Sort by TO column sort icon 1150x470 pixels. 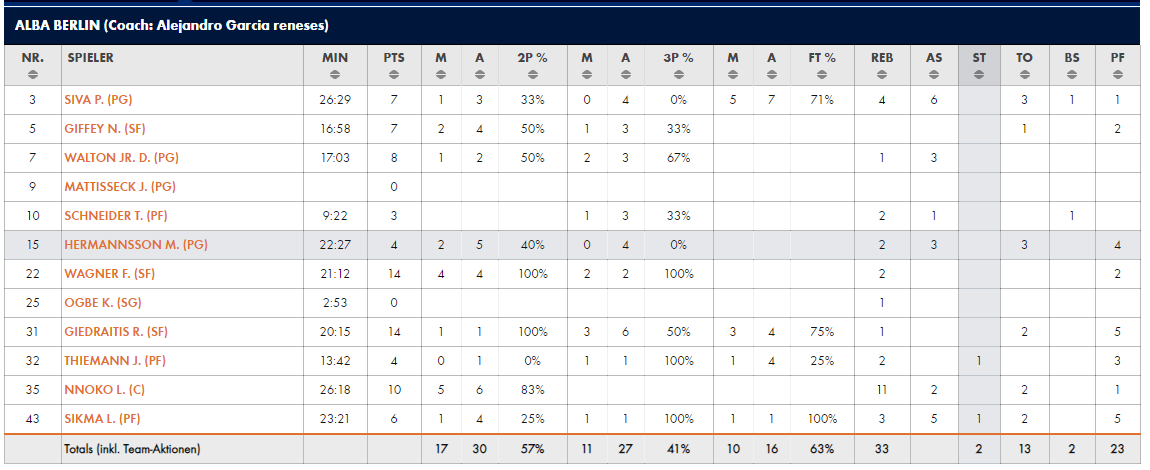pyautogui.click(x=1025, y=75)
